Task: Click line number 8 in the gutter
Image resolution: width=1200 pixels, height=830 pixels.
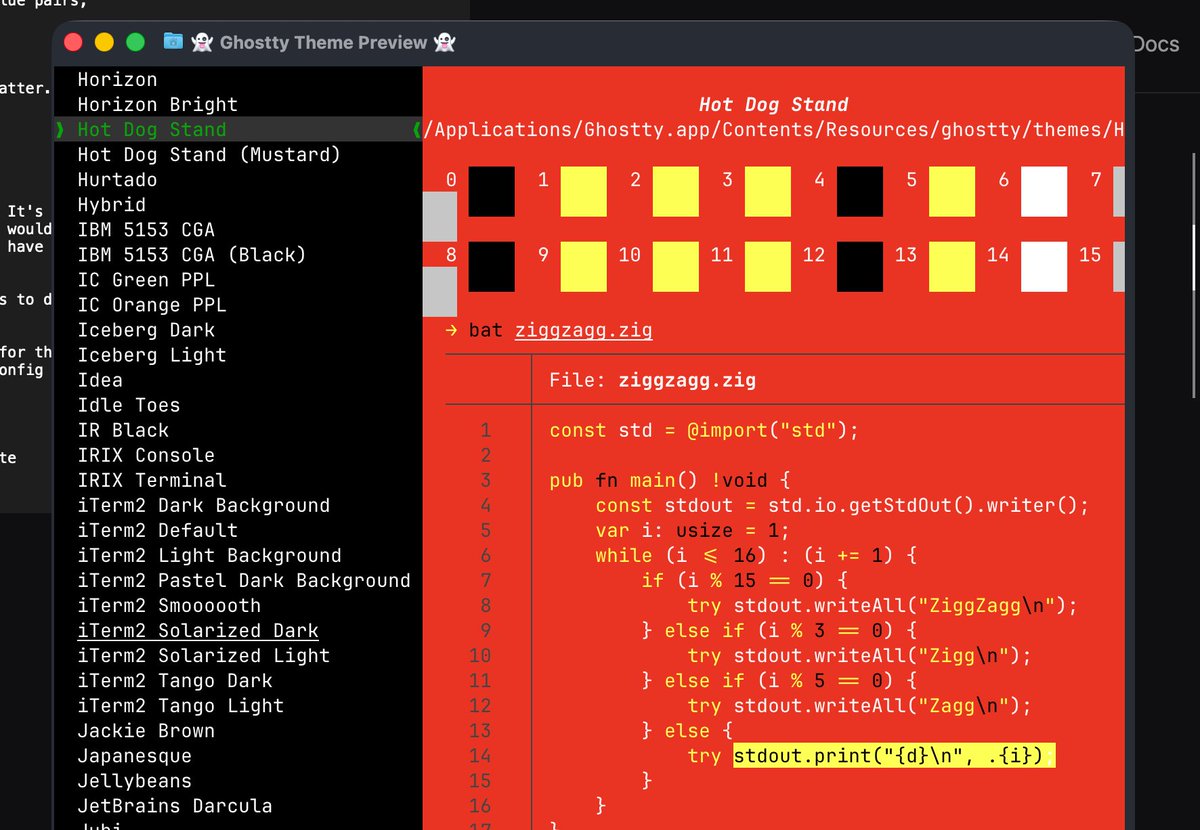Action: point(486,605)
